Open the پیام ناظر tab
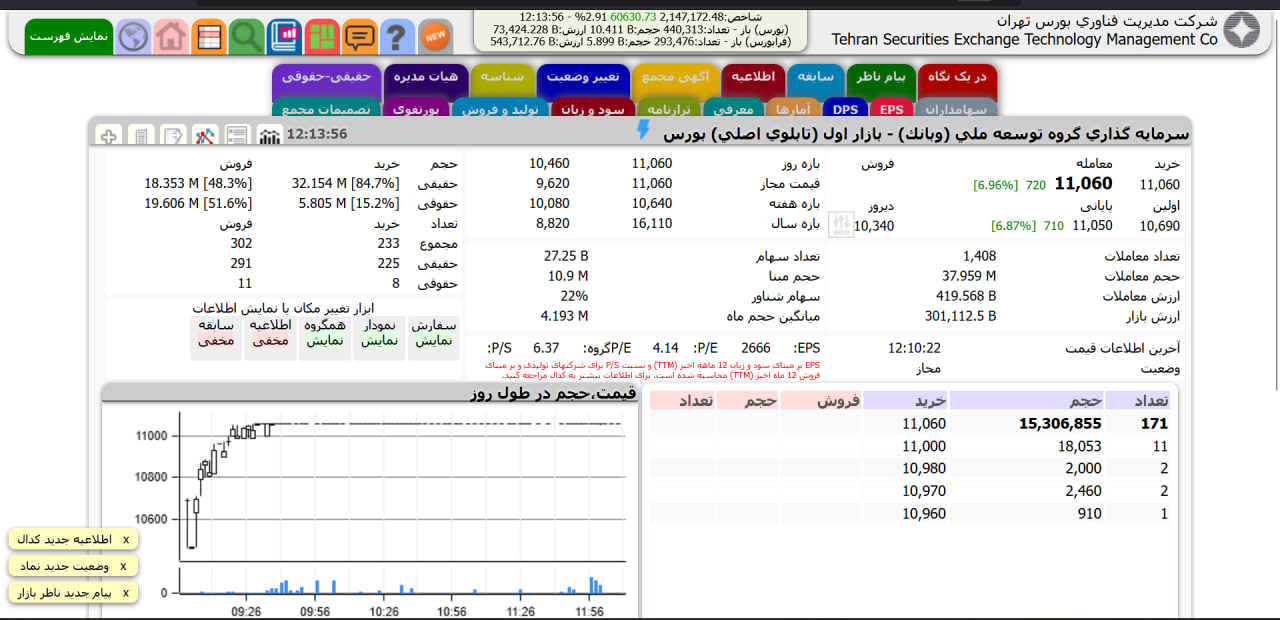 [x=881, y=77]
